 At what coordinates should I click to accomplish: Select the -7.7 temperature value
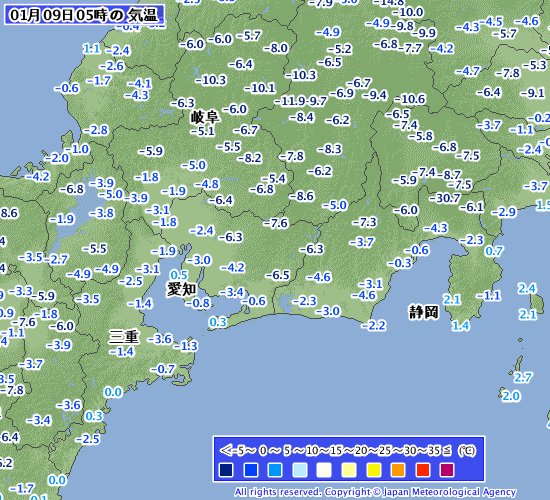pos(410,48)
